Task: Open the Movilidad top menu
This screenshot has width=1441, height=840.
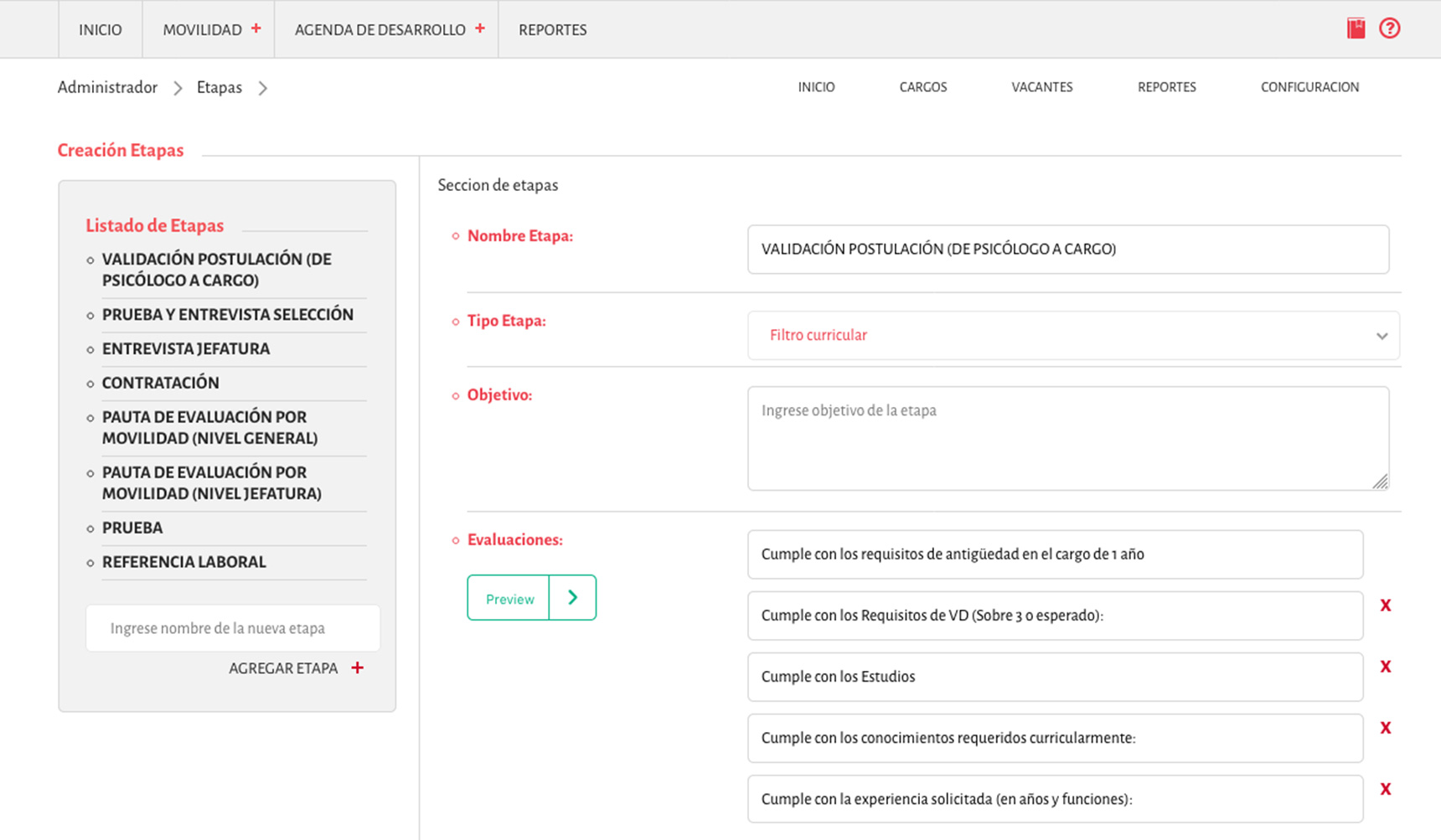Action: pos(202,29)
